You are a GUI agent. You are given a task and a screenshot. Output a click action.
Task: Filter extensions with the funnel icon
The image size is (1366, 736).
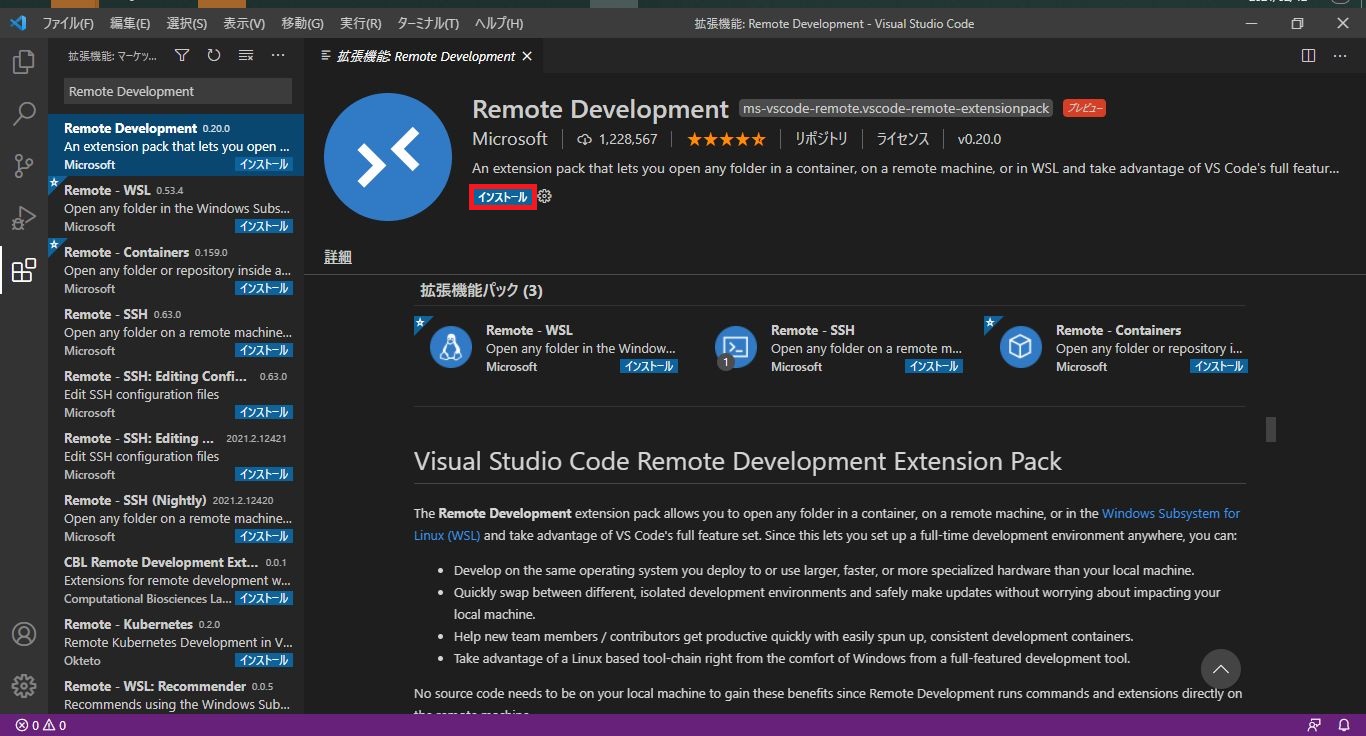tap(180, 56)
